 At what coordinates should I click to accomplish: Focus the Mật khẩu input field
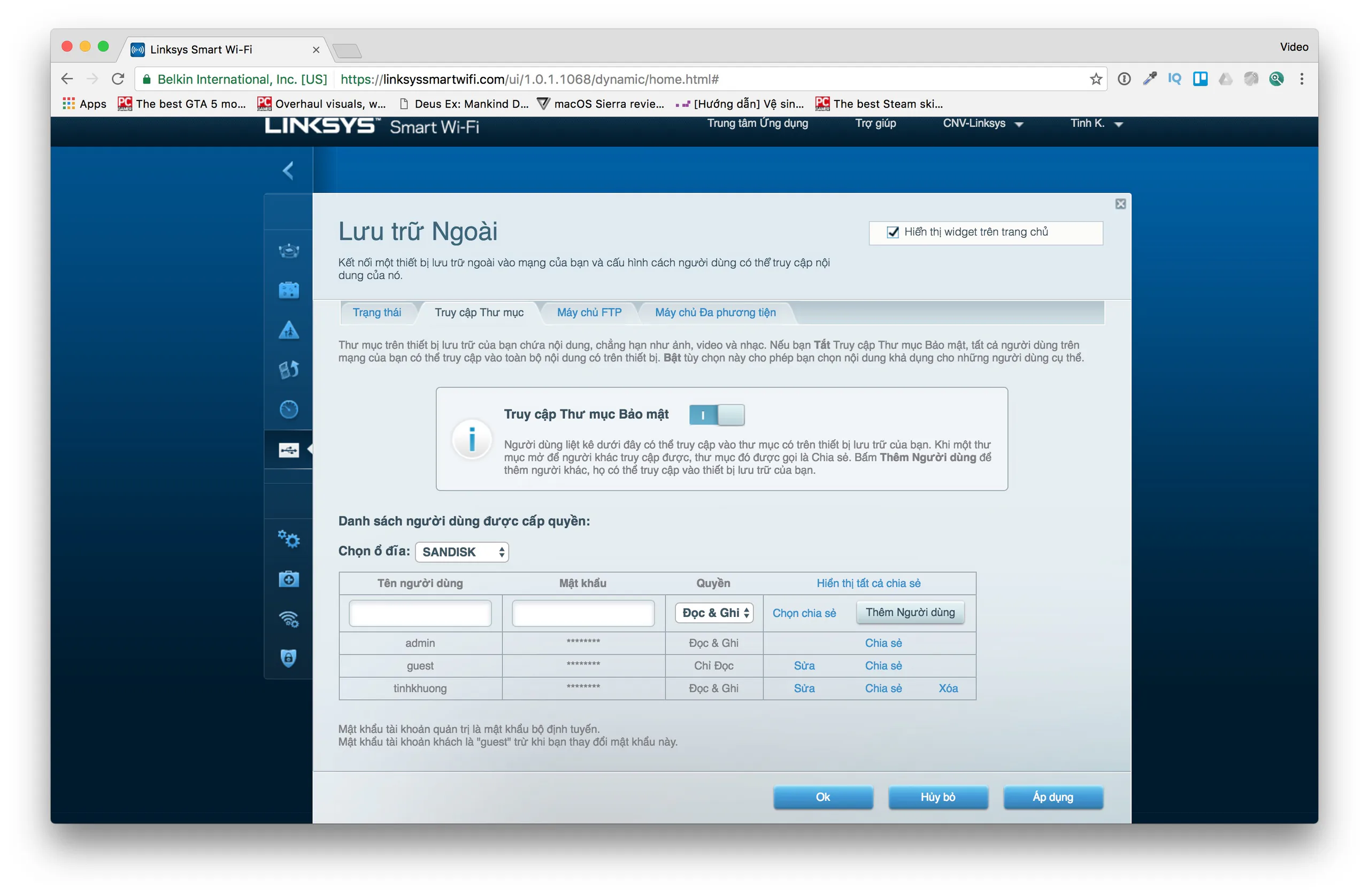pos(583,613)
